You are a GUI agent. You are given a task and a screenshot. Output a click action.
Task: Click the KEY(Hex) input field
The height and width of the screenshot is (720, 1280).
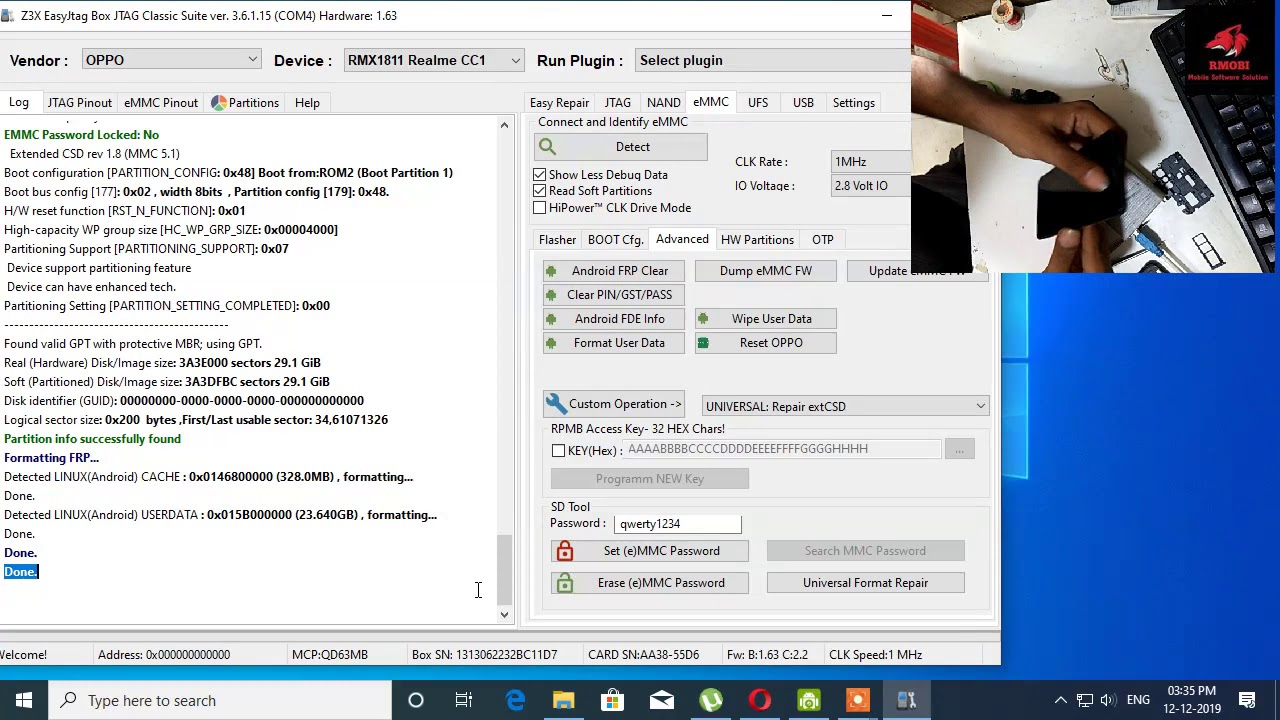click(x=782, y=450)
